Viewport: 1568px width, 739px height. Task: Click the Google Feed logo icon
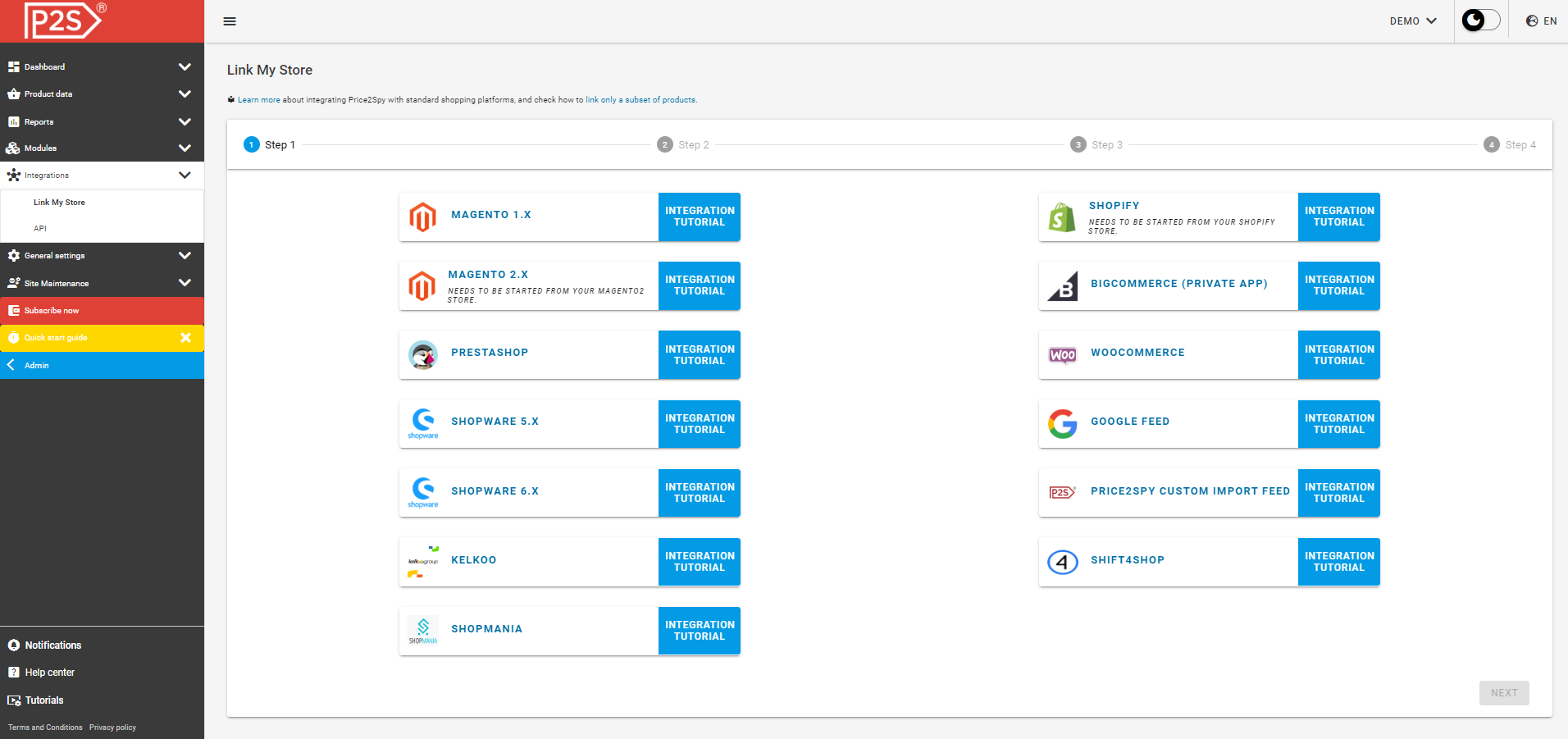1062,423
